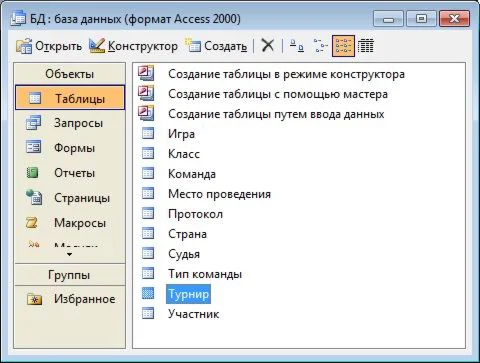This screenshot has width=480, height=363.
Task: Click the Открыть toolbar button
Action: pyautogui.click(x=49, y=46)
